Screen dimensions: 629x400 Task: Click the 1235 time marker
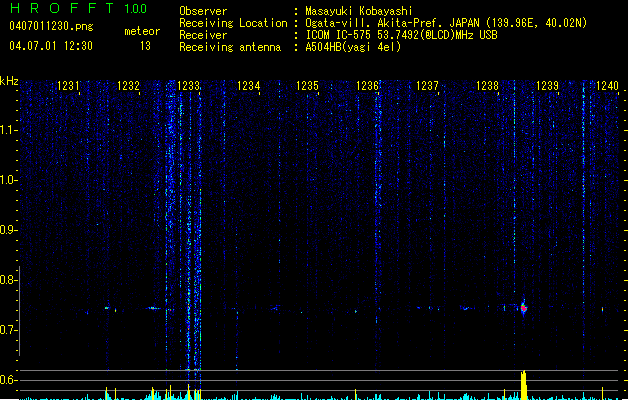point(307,86)
